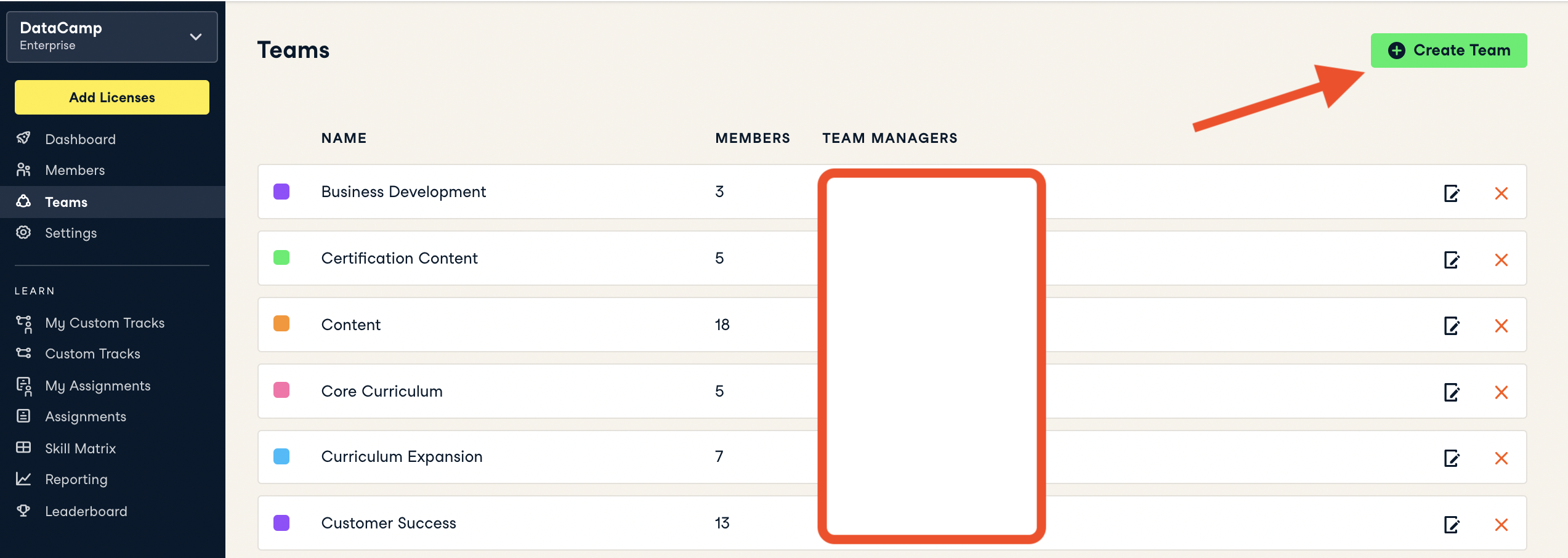Open the Assignments page in sidebar
This screenshot has height=558, width=1568.
point(86,417)
